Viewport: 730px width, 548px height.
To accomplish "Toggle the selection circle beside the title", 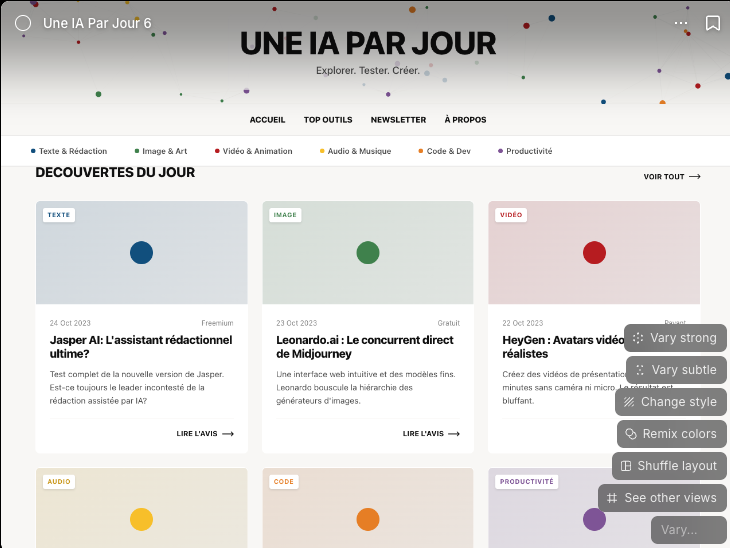I will coord(23,23).
